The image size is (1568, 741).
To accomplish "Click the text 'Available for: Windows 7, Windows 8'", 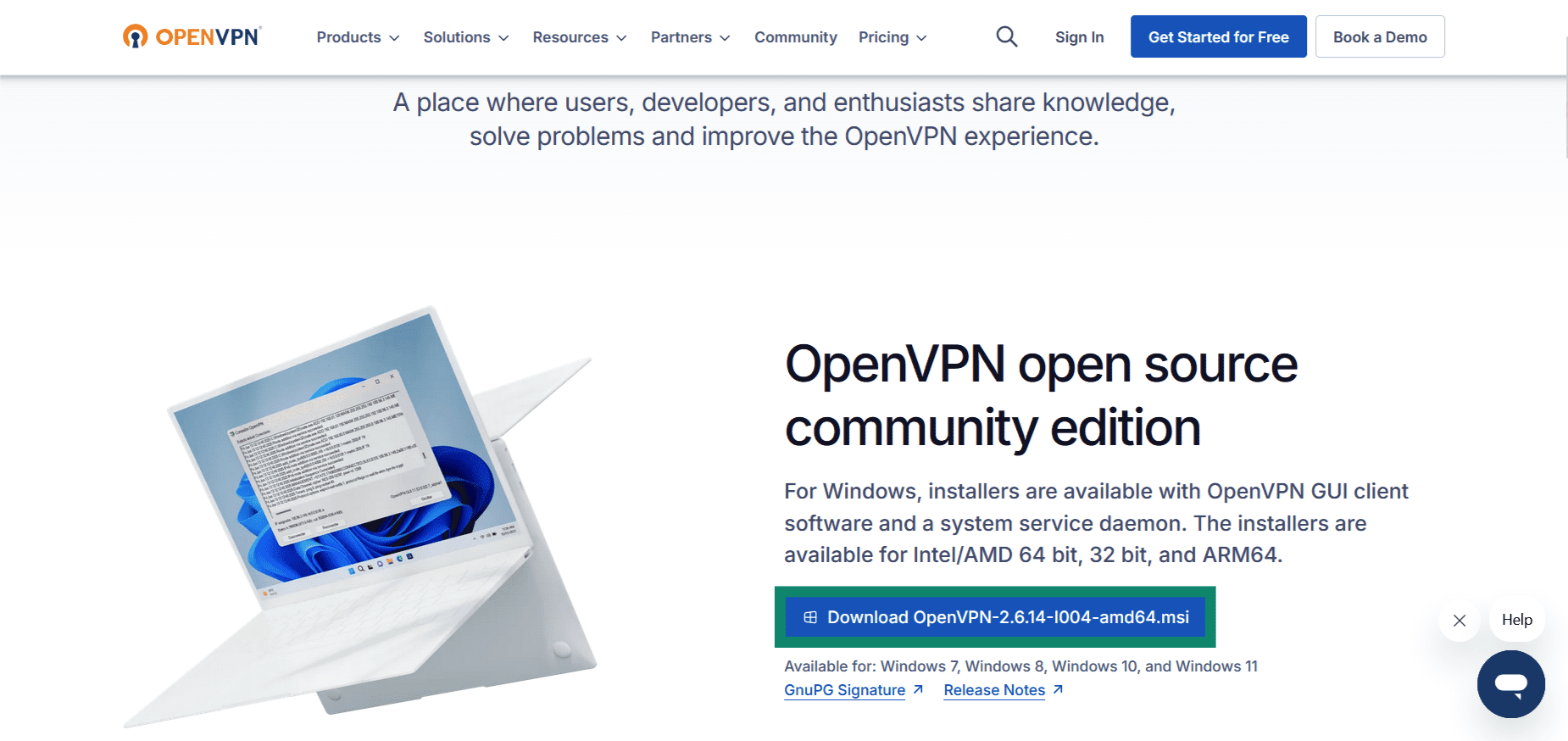I will click(x=913, y=666).
